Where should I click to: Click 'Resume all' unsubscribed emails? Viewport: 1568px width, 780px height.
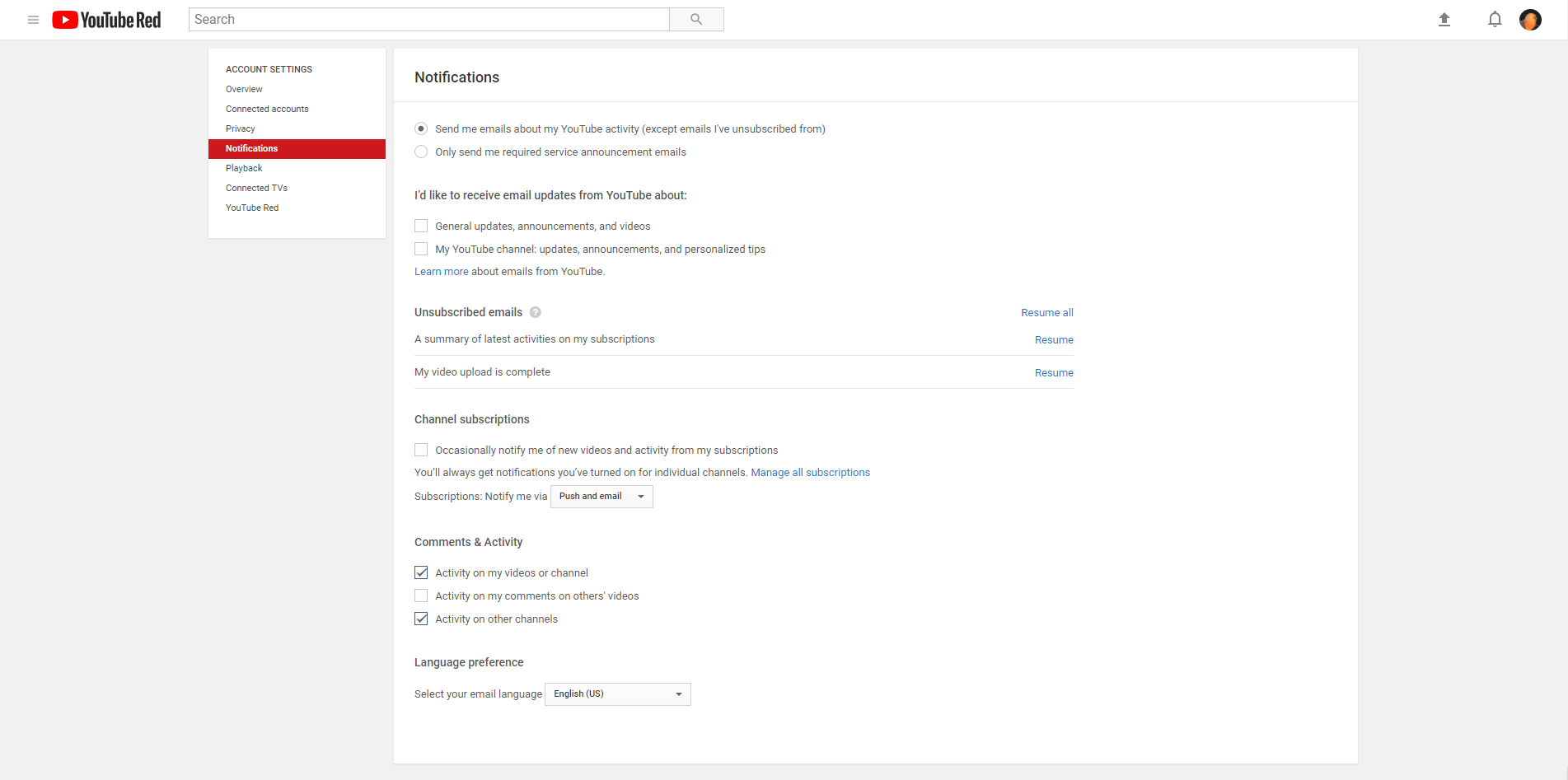tap(1046, 313)
